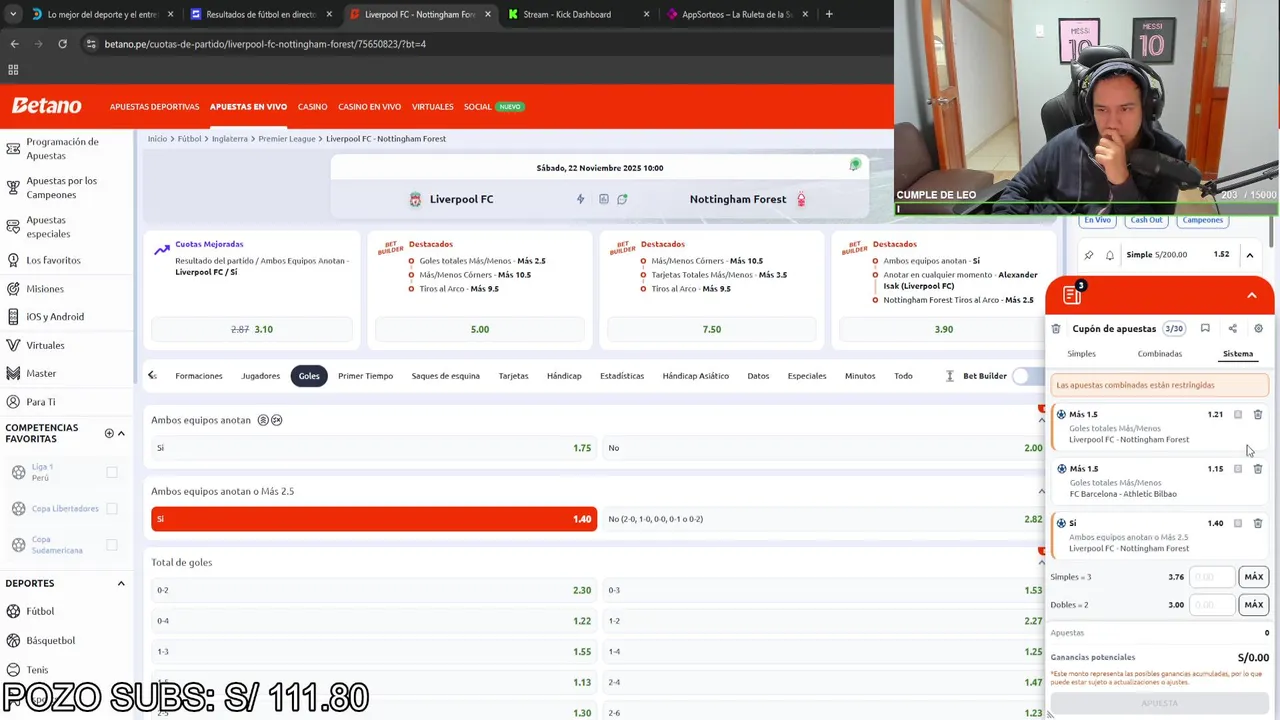Click the pin icon next to Simple bet
The height and width of the screenshot is (720, 1280).
pos(1089,255)
